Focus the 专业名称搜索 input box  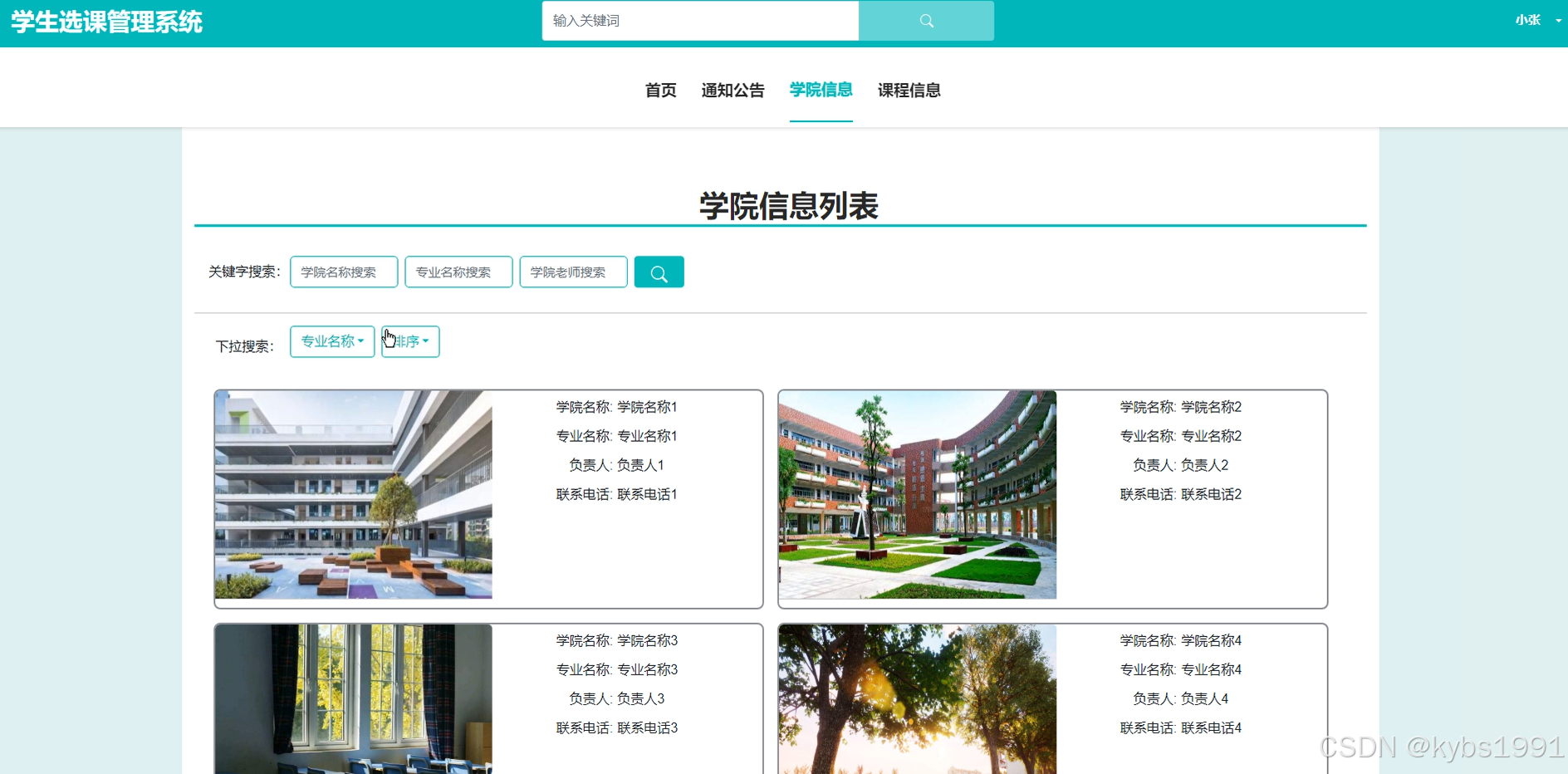[458, 272]
